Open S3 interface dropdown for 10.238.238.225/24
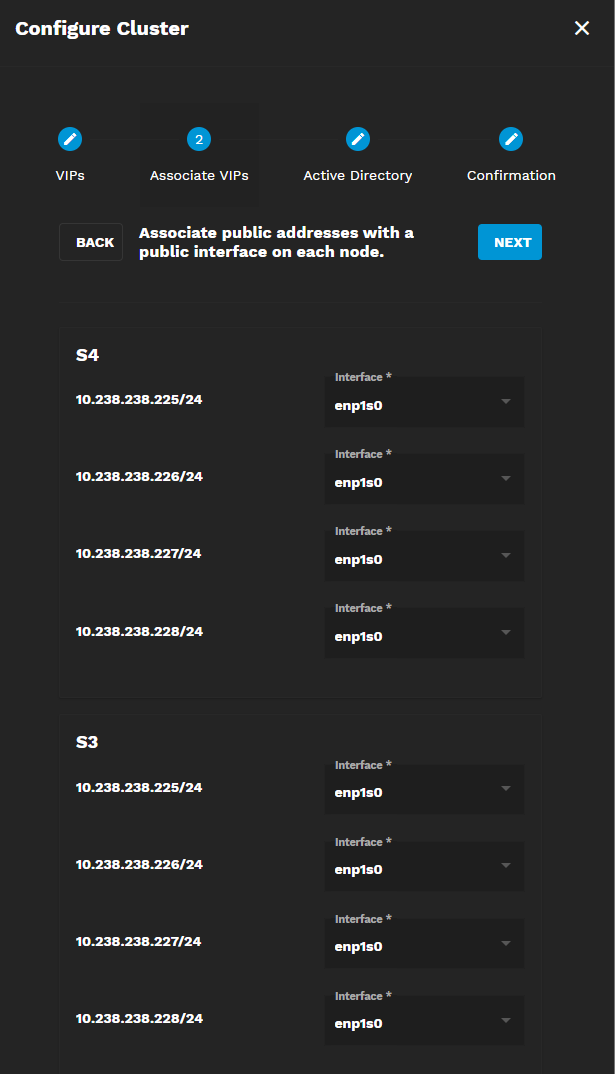 click(424, 790)
